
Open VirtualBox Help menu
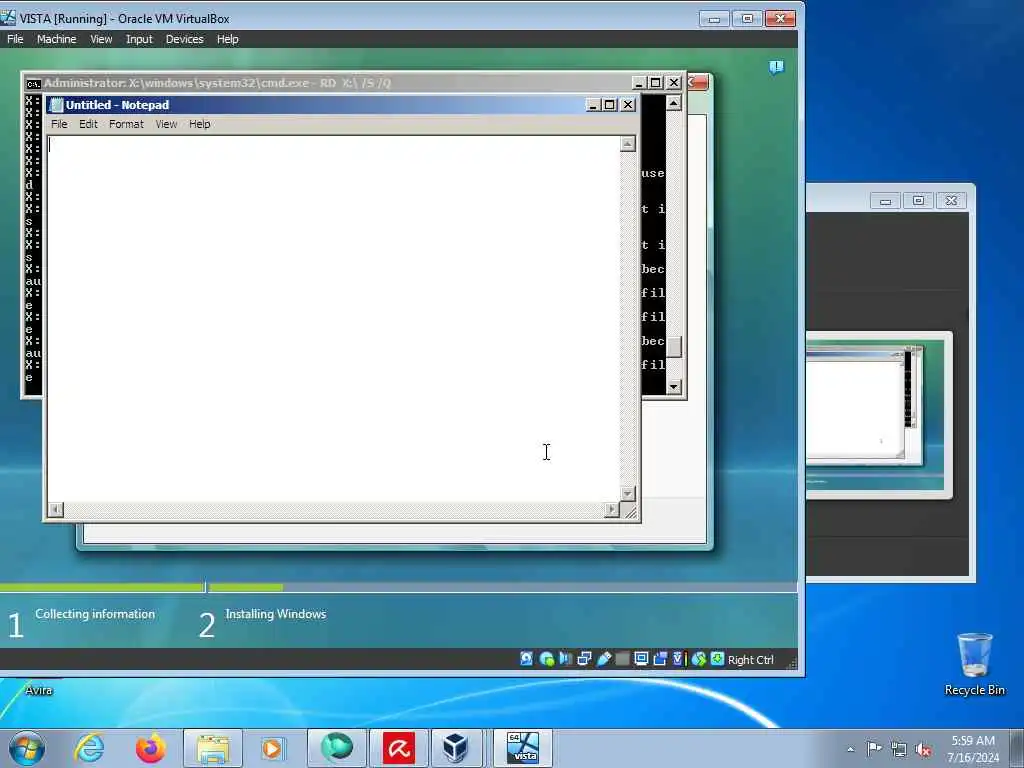click(227, 39)
